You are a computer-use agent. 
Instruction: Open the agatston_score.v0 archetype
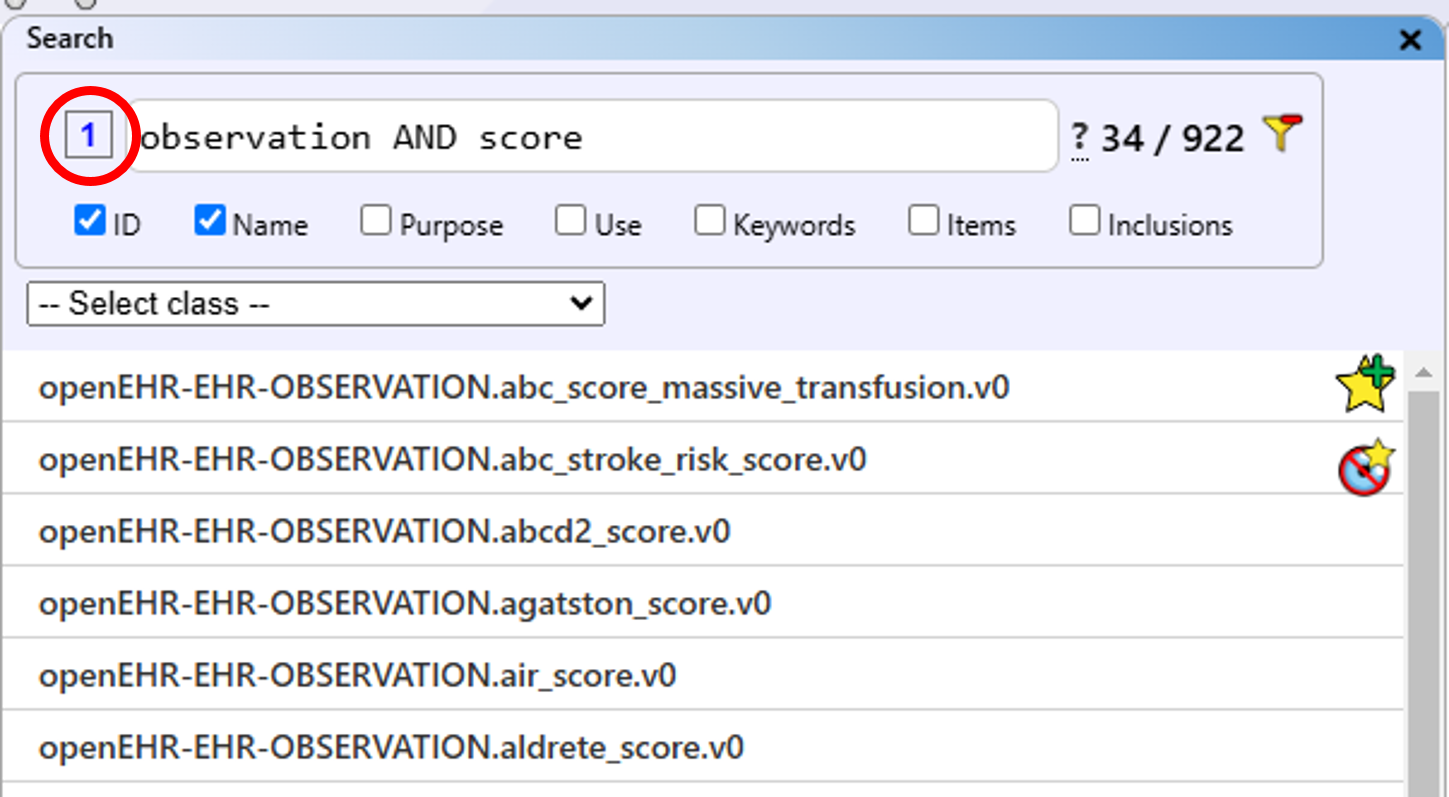tap(405, 604)
